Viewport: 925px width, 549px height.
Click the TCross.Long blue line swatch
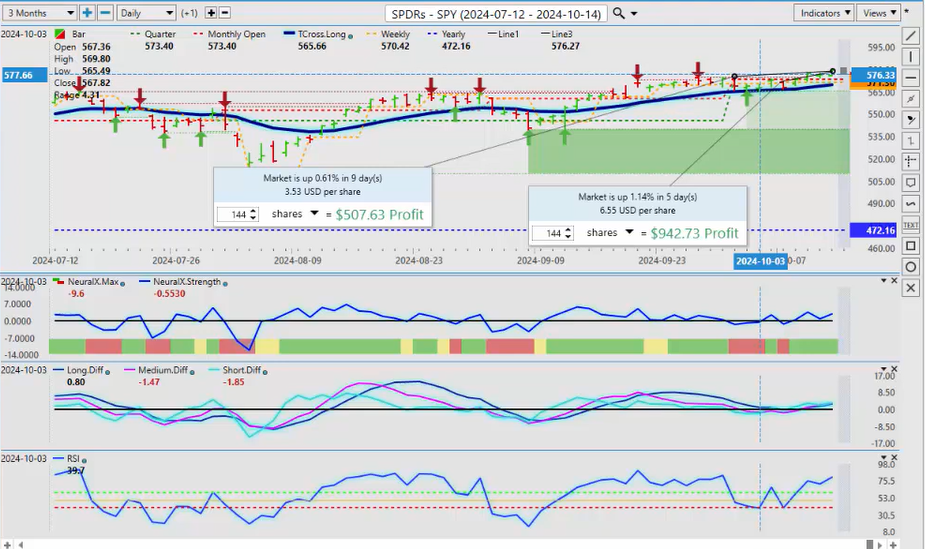(288, 34)
